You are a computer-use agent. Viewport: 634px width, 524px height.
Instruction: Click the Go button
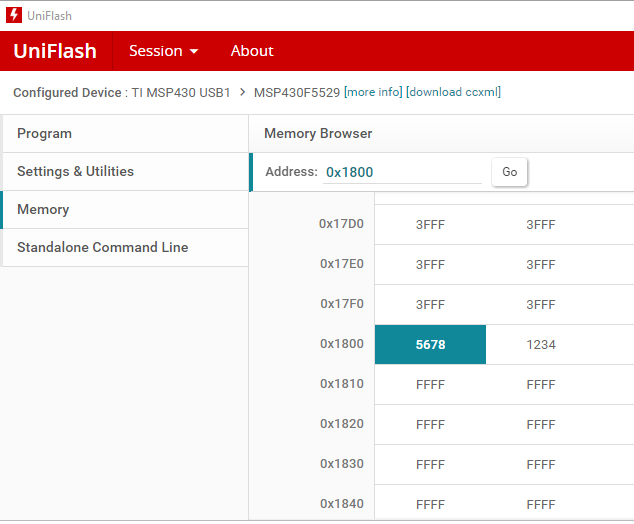pyautogui.click(x=509, y=172)
